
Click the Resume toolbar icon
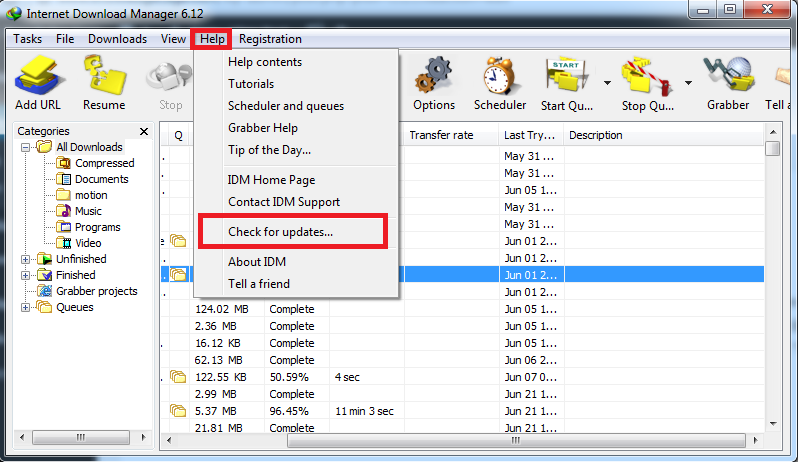[105, 75]
